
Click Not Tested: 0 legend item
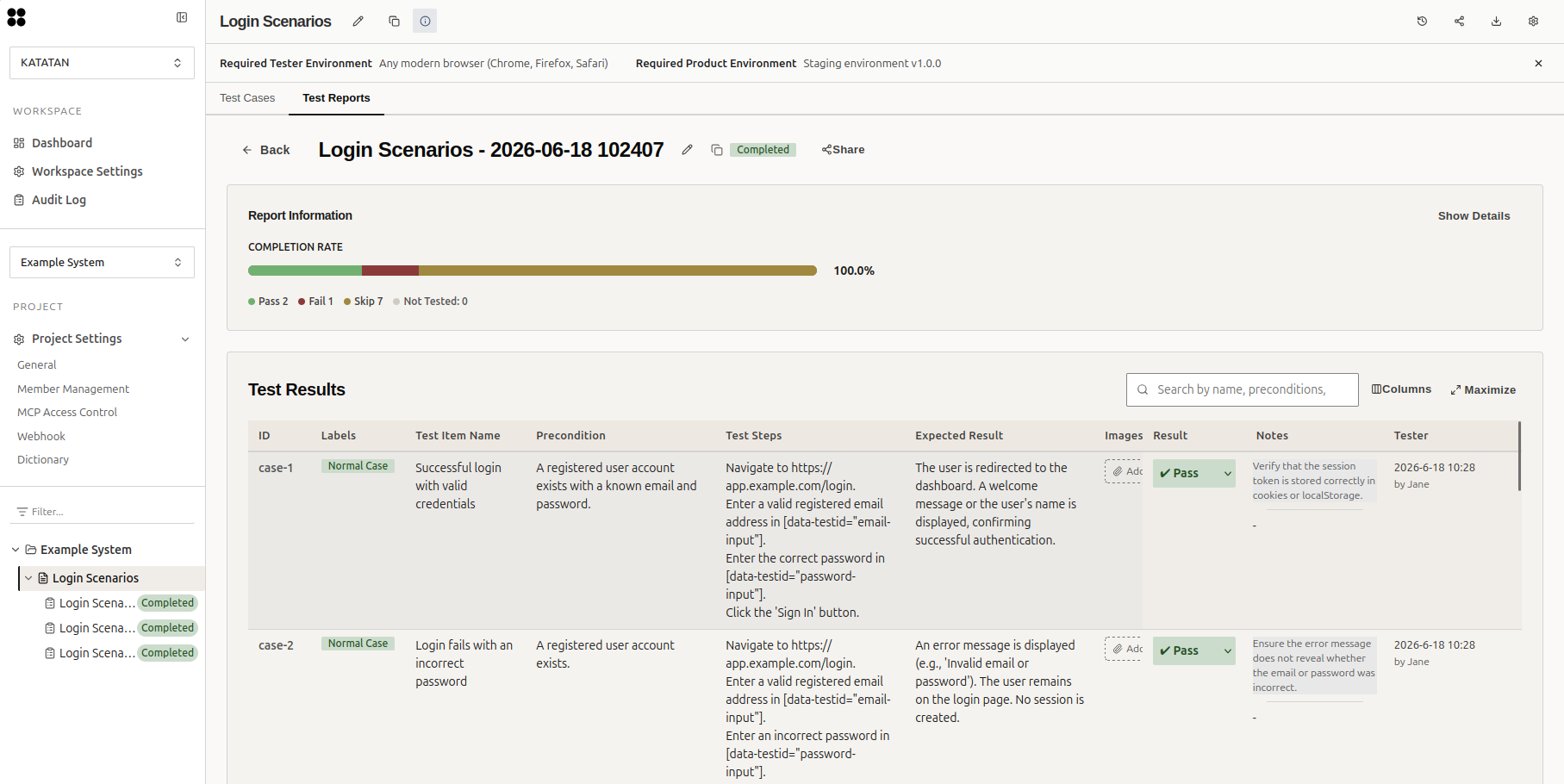pyautogui.click(x=431, y=302)
